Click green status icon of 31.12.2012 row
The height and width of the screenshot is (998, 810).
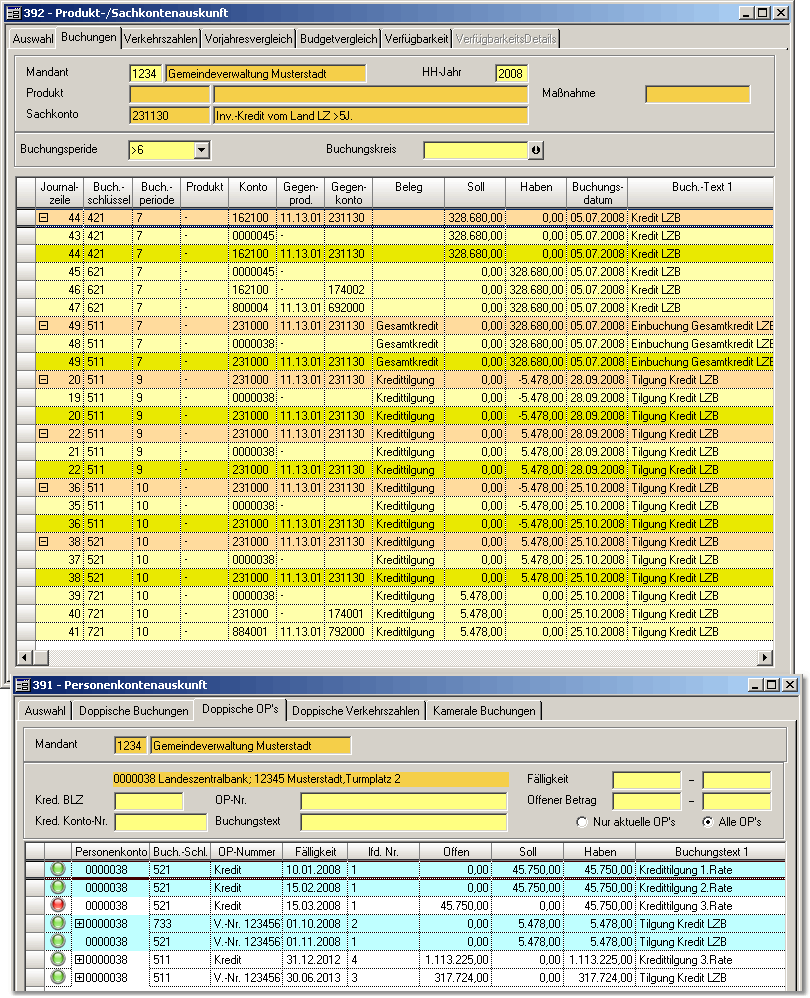[59, 960]
